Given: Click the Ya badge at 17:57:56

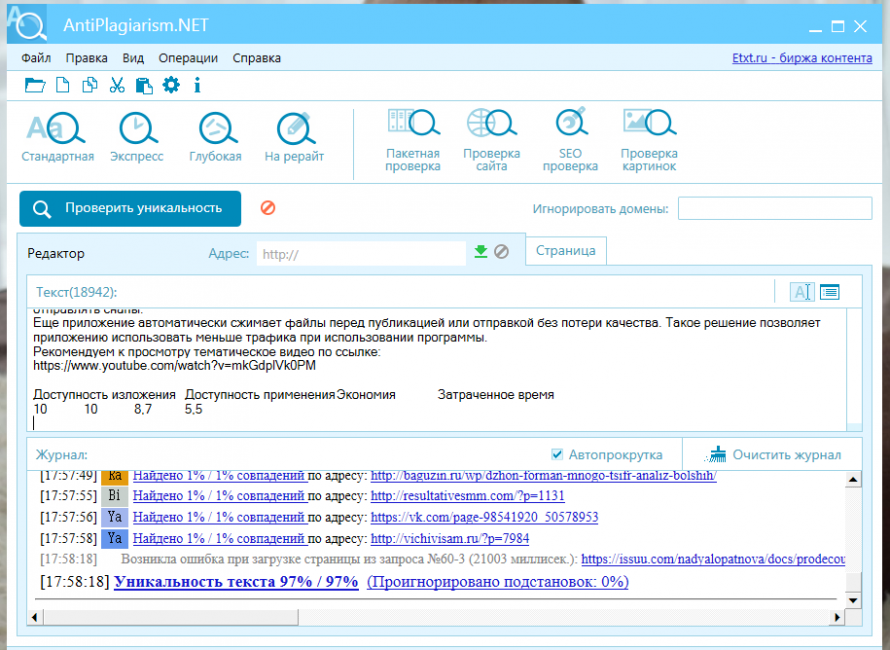Looking at the screenshot, I should 115,517.
